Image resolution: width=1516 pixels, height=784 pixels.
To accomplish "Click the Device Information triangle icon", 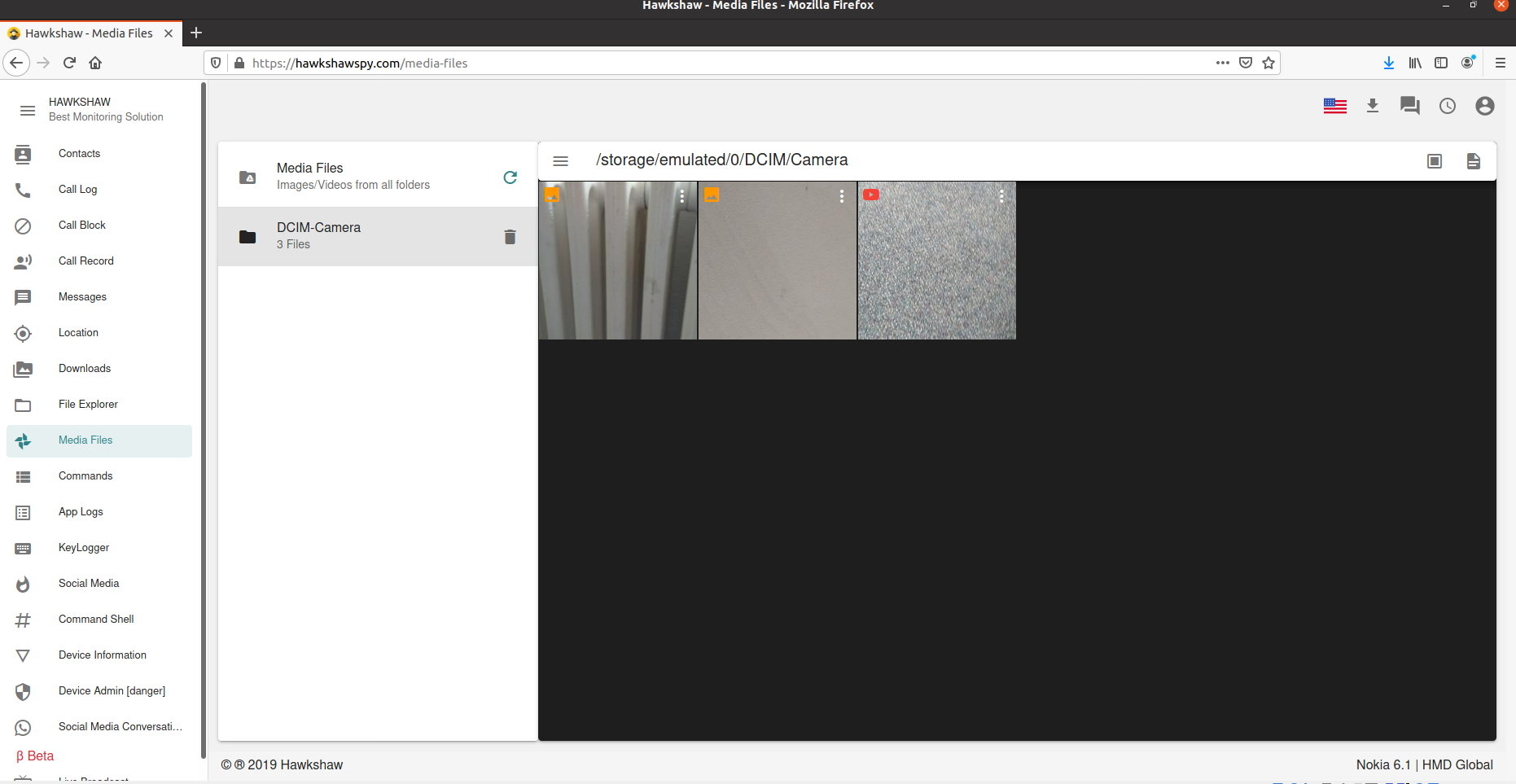I will [x=23, y=655].
